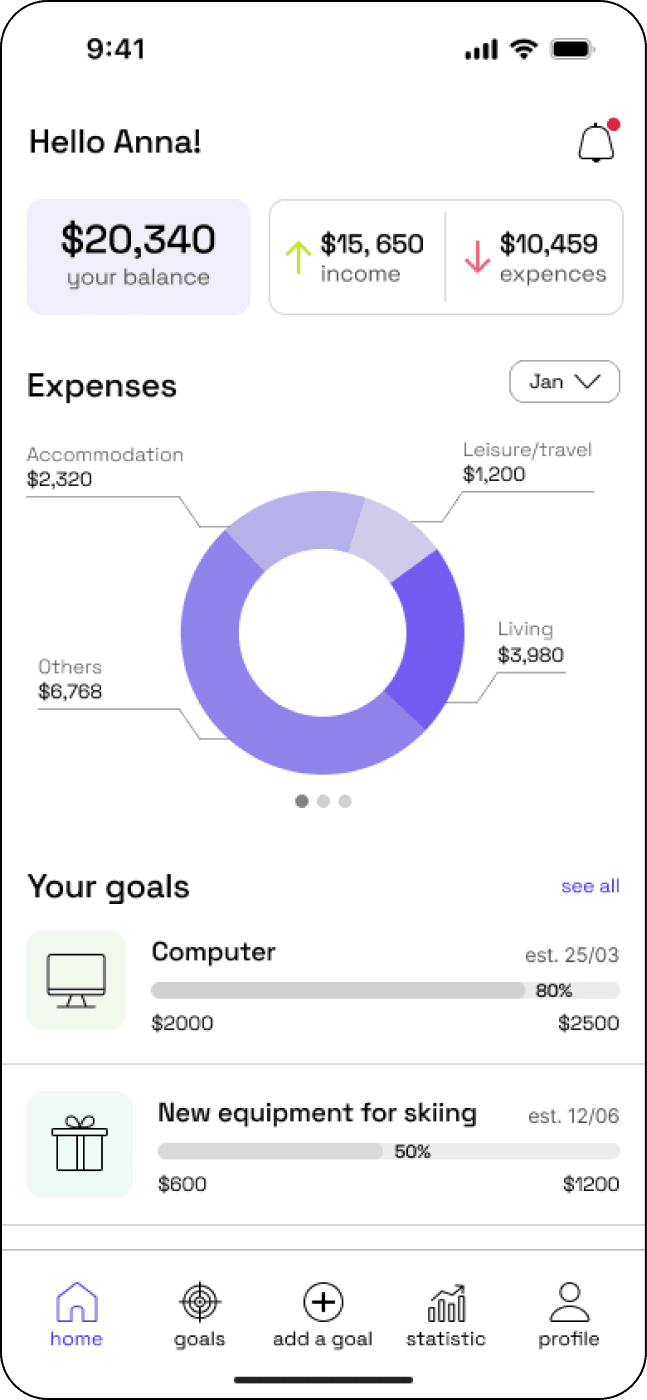
Task: Select the third chart page dot
Action: coord(345,801)
